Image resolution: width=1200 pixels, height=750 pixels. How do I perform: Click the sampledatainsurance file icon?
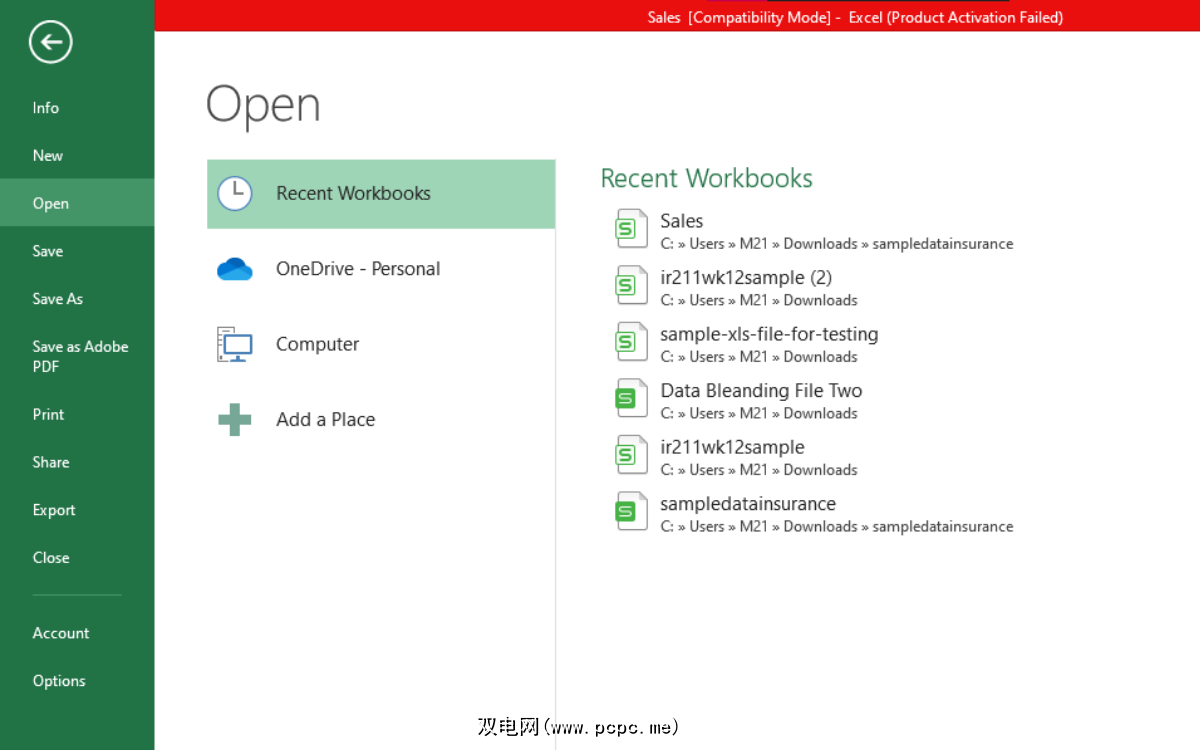click(631, 512)
